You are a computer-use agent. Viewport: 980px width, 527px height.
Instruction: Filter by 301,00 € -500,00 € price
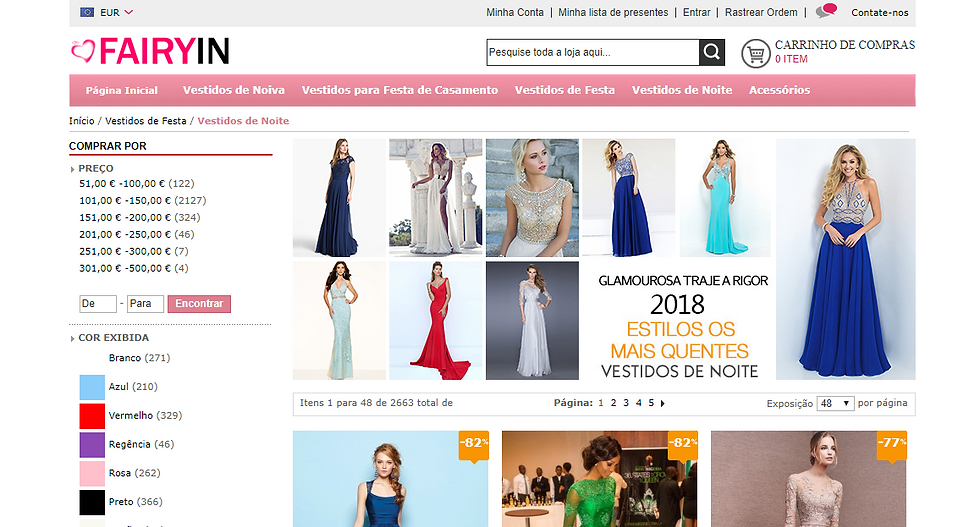click(134, 268)
